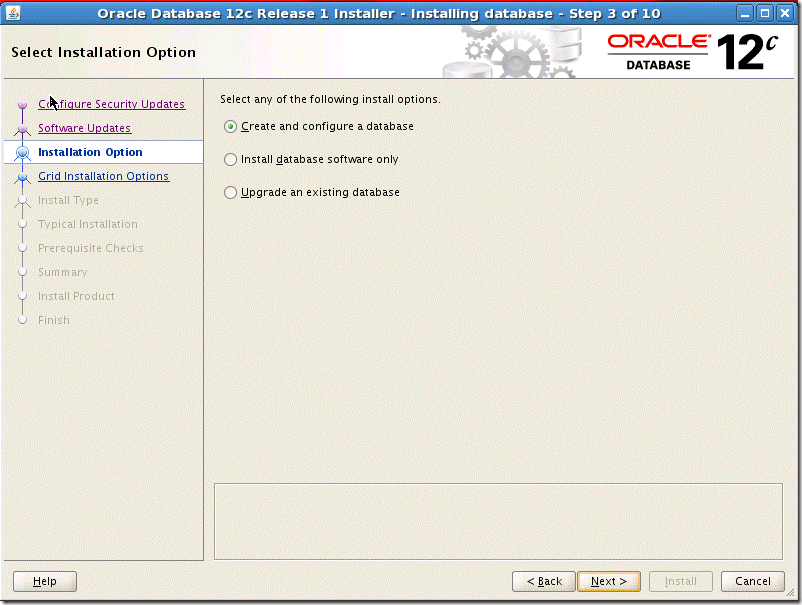
Task: Click the Finish step label
Action: (x=54, y=320)
